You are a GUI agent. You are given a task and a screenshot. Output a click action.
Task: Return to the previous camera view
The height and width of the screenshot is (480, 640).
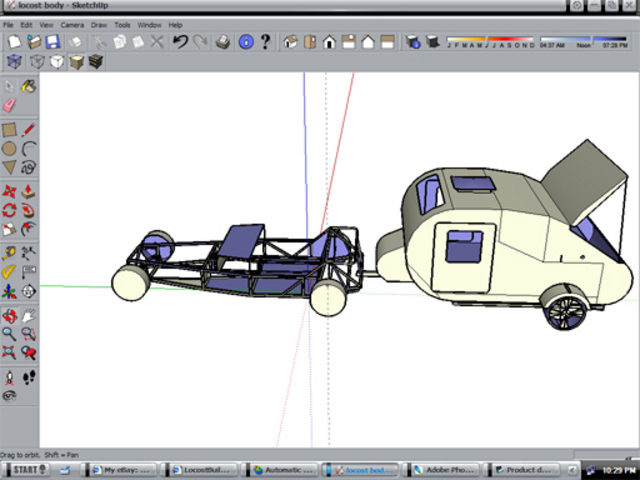point(28,352)
